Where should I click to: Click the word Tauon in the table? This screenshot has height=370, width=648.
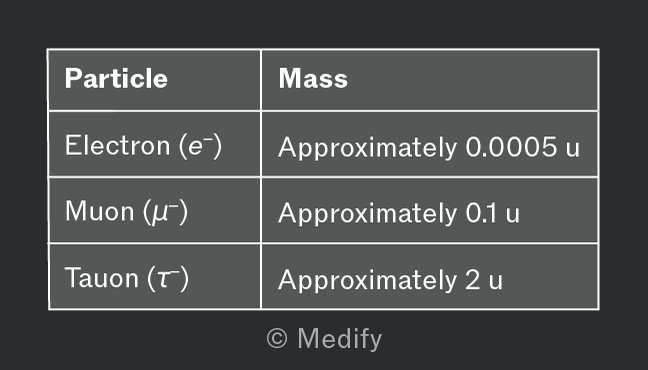(102, 277)
